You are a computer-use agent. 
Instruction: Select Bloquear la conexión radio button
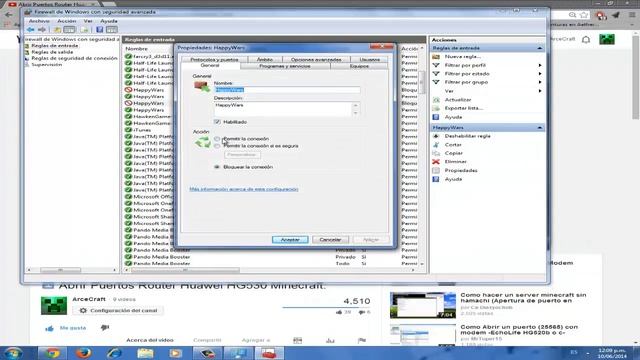coord(217,167)
